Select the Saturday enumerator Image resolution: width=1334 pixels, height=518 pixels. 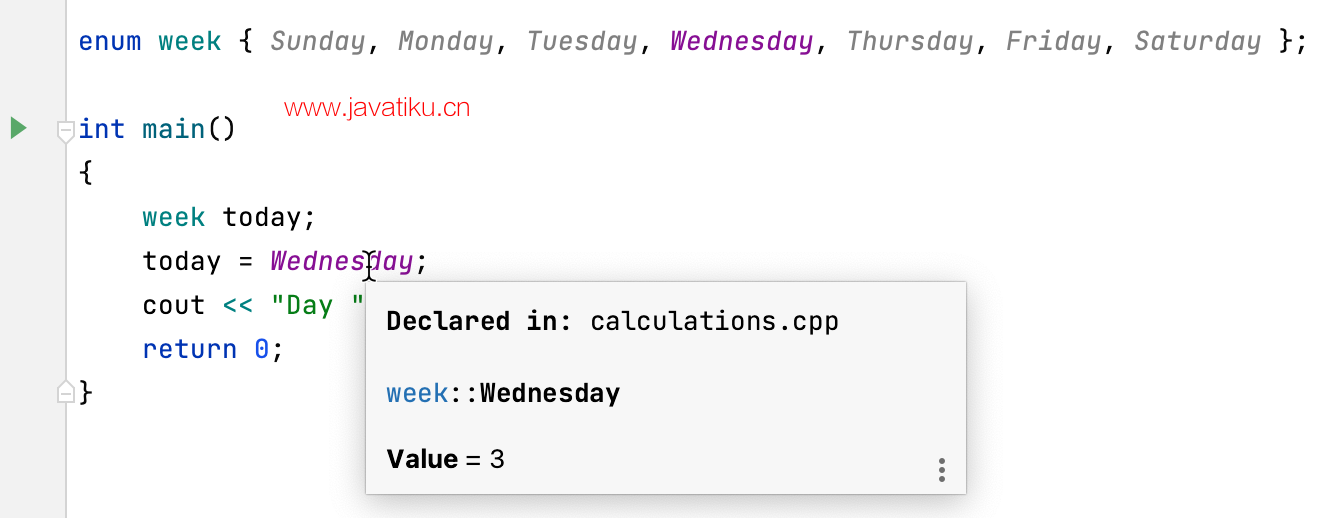click(1197, 41)
